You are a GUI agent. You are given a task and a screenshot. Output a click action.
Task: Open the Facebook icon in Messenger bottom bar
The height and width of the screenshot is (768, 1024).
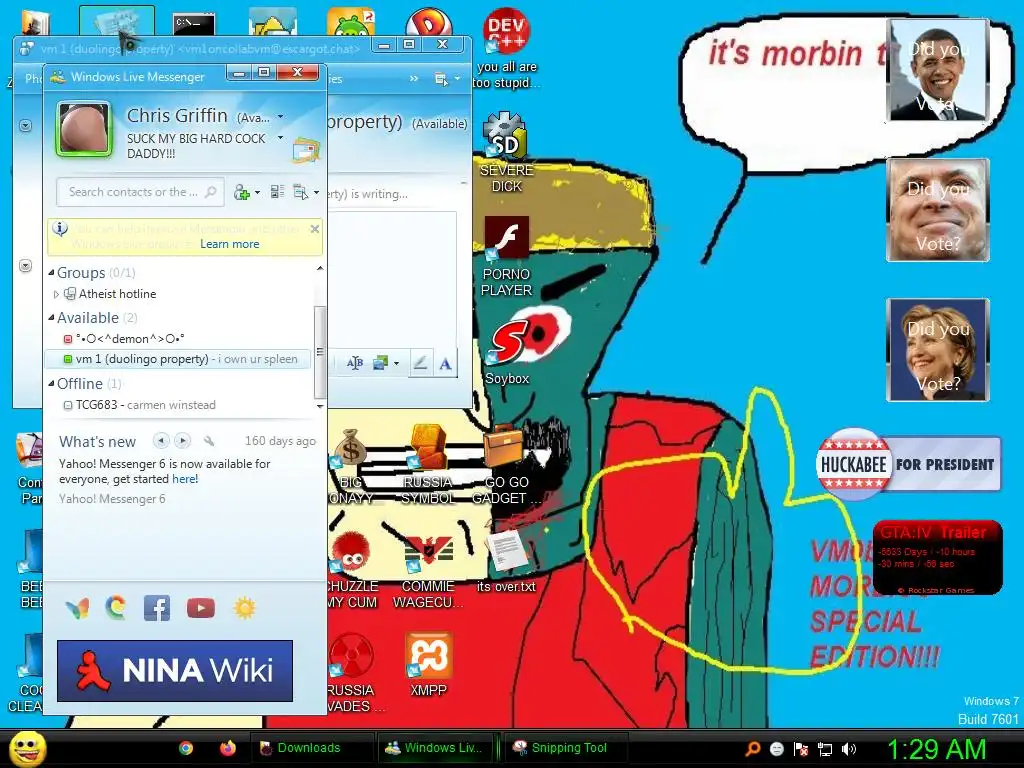click(157, 608)
